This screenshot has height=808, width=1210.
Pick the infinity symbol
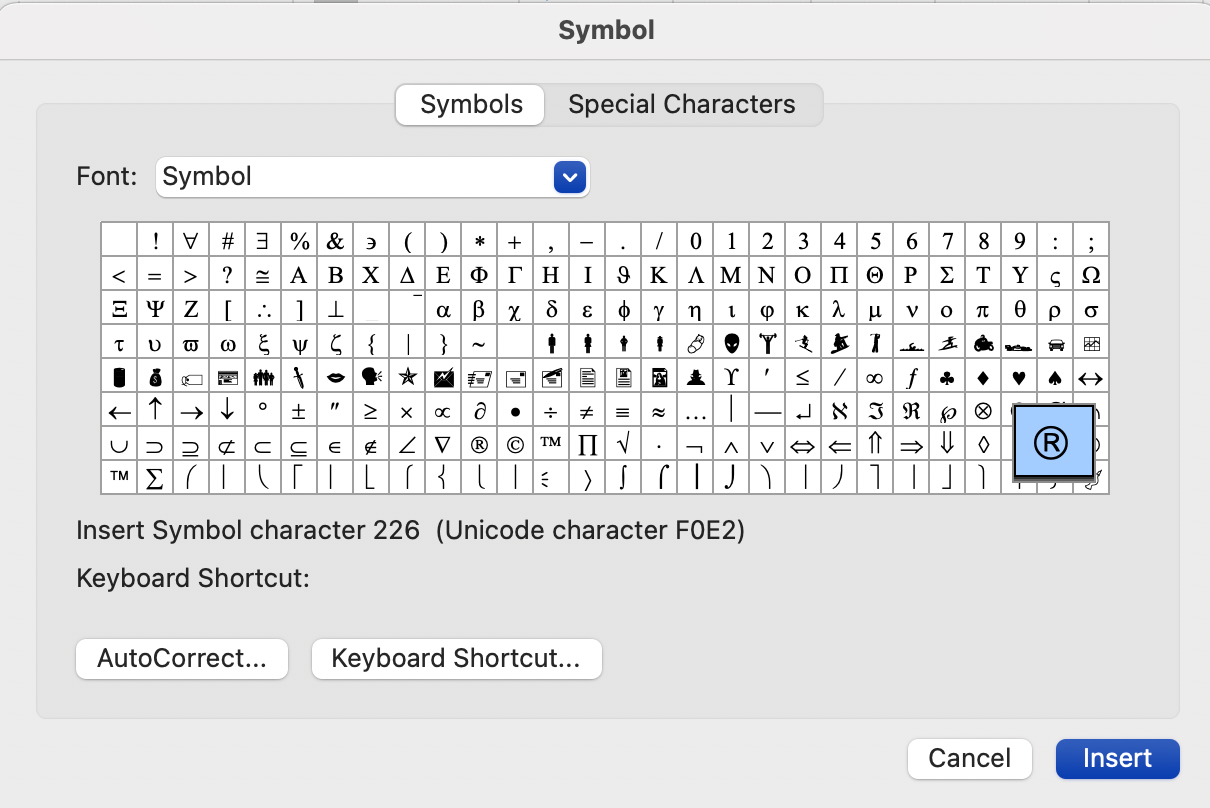875,377
